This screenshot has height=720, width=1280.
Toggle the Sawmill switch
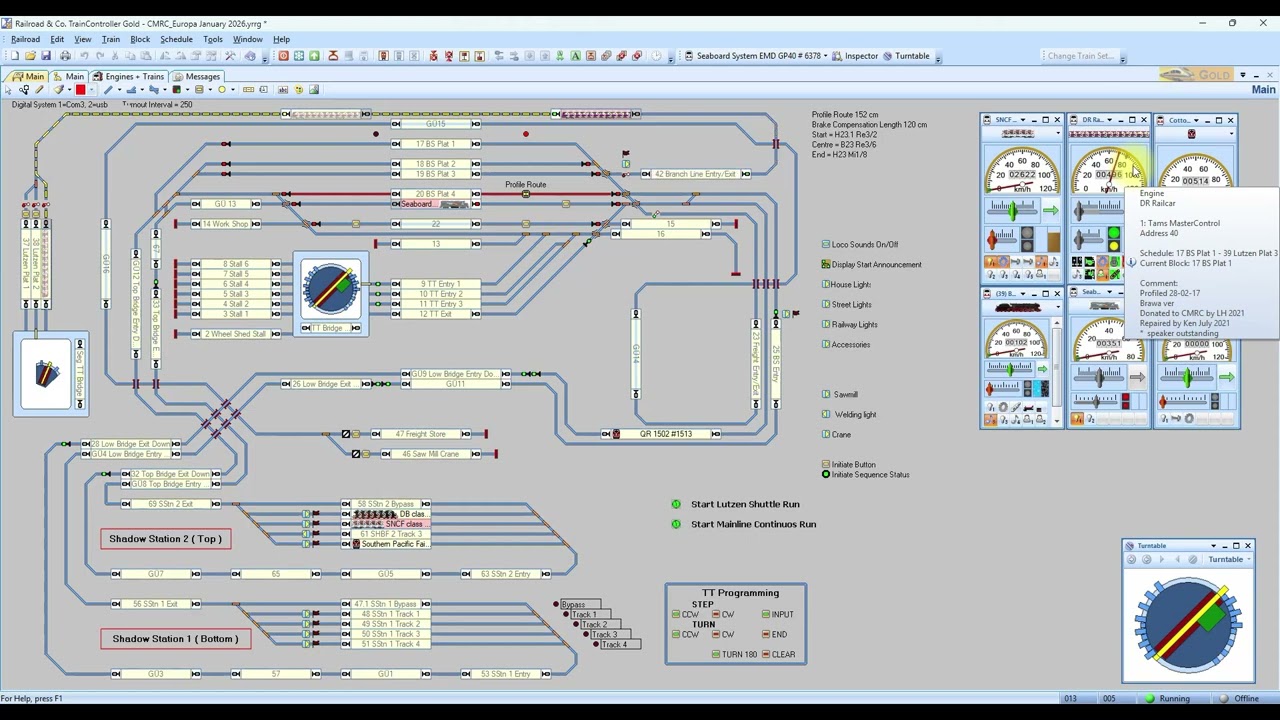(826, 394)
